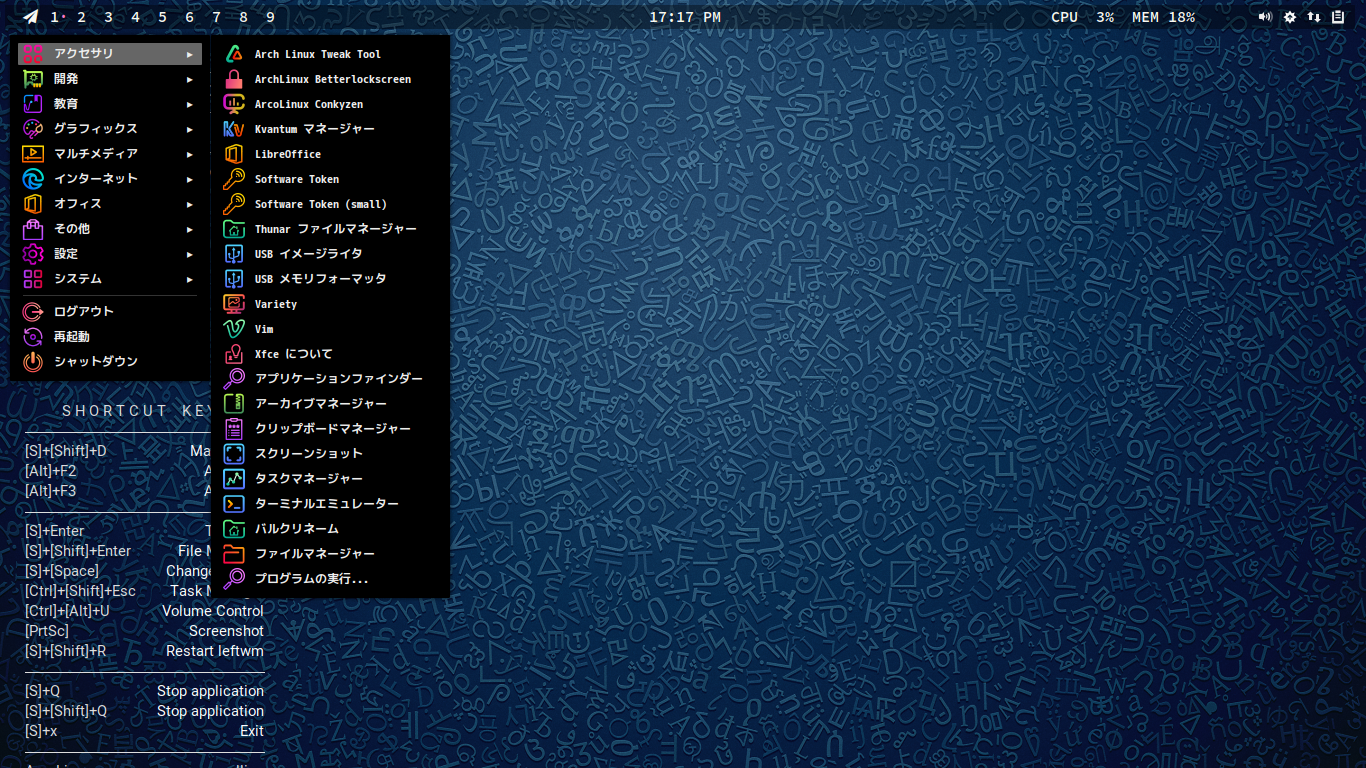1366x768 pixels.
Task: Click the オフィス category icon
Action: pyautogui.click(x=33, y=204)
